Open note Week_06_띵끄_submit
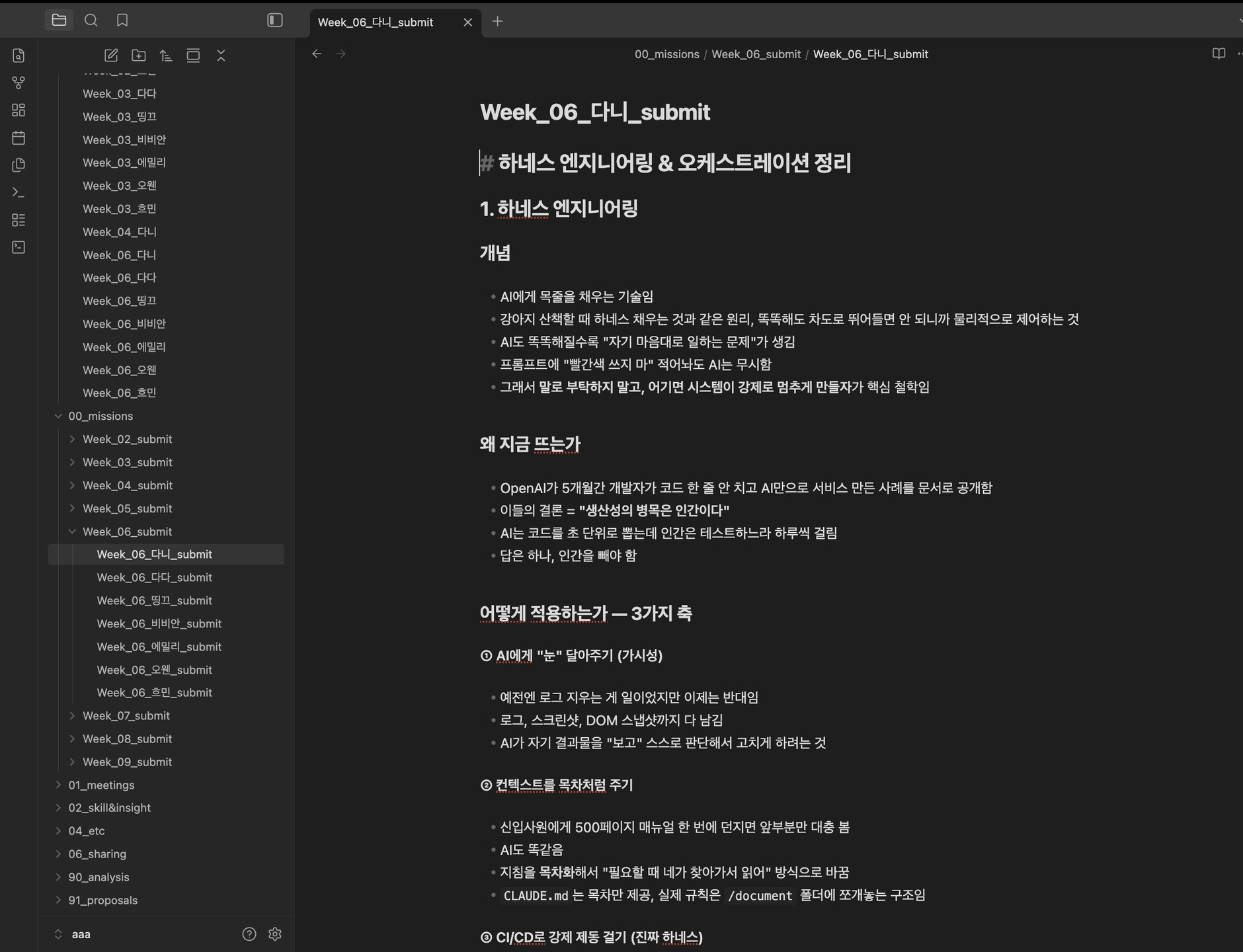Viewport: 1243px width, 952px height. [154, 600]
